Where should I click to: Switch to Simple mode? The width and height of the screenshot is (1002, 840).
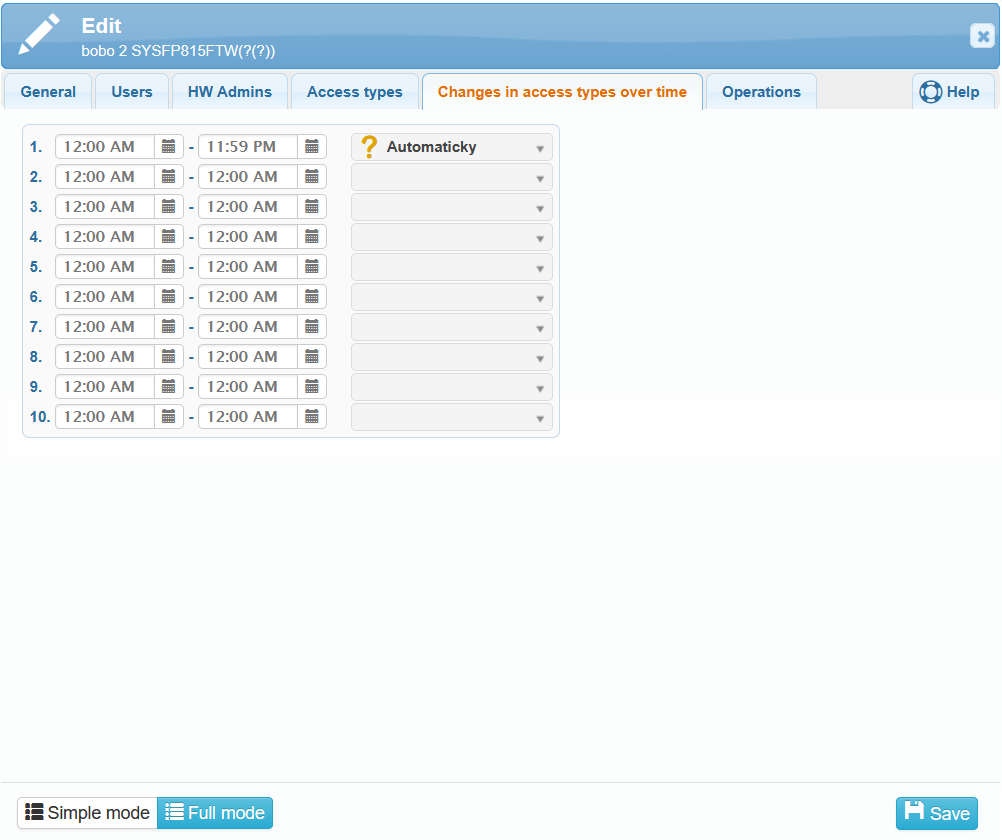88,813
